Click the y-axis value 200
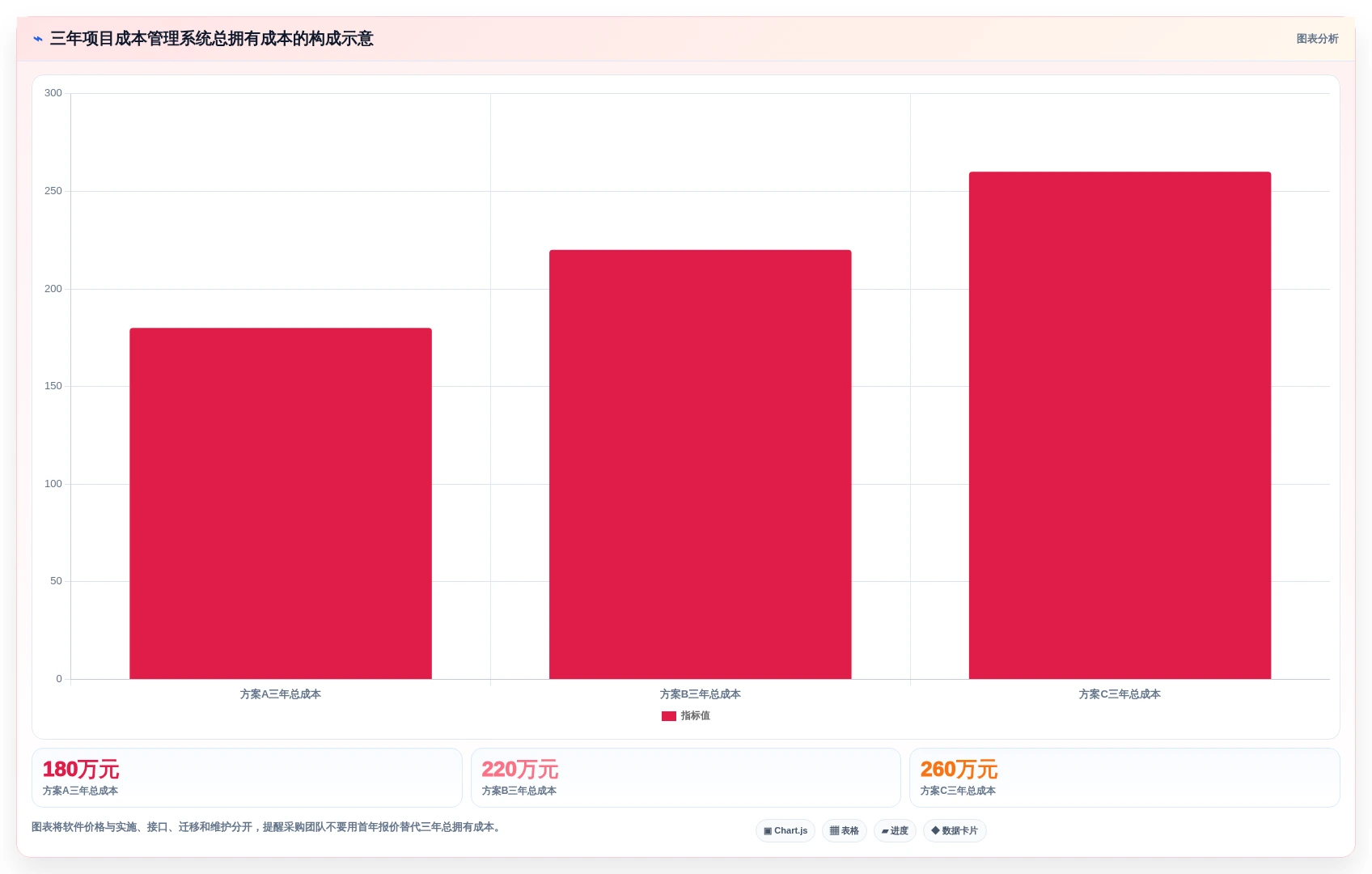Image resolution: width=1372 pixels, height=874 pixels. tap(53, 289)
